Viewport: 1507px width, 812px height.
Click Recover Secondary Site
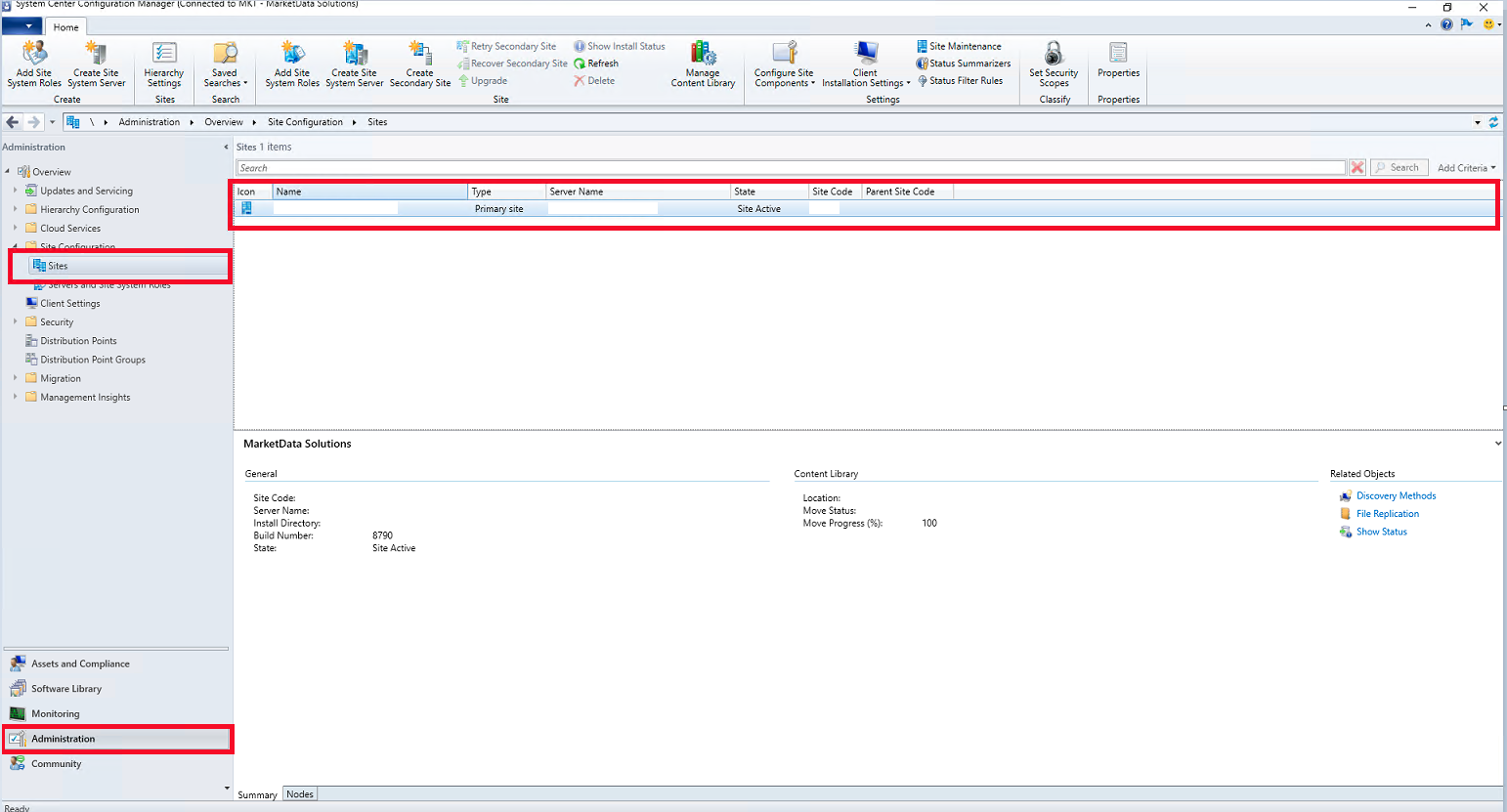pos(512,64)
